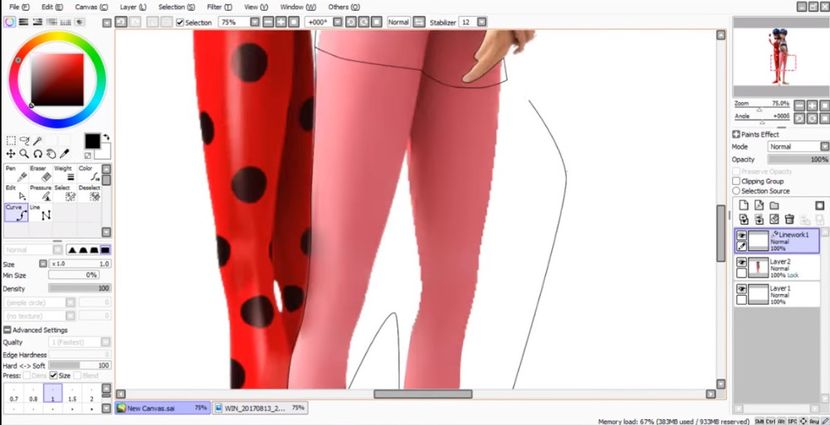The image size is (830, 425).
Task: Open the Canvas menu
Action: [x=92, y=7]
